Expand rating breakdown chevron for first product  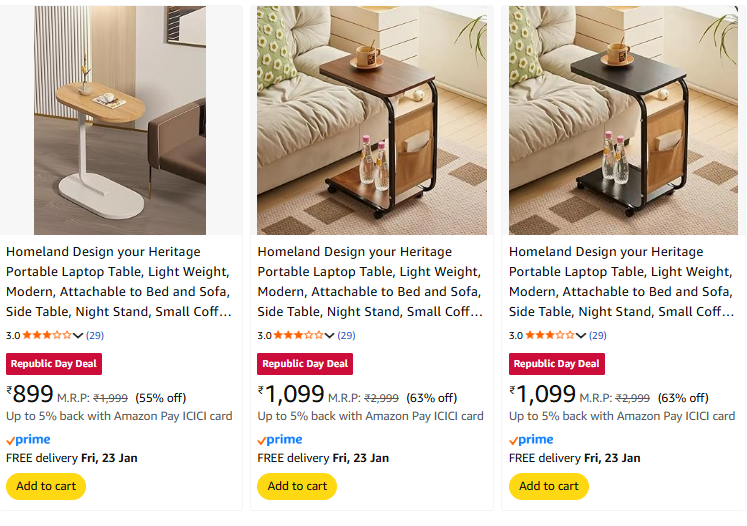pos(78,336)
